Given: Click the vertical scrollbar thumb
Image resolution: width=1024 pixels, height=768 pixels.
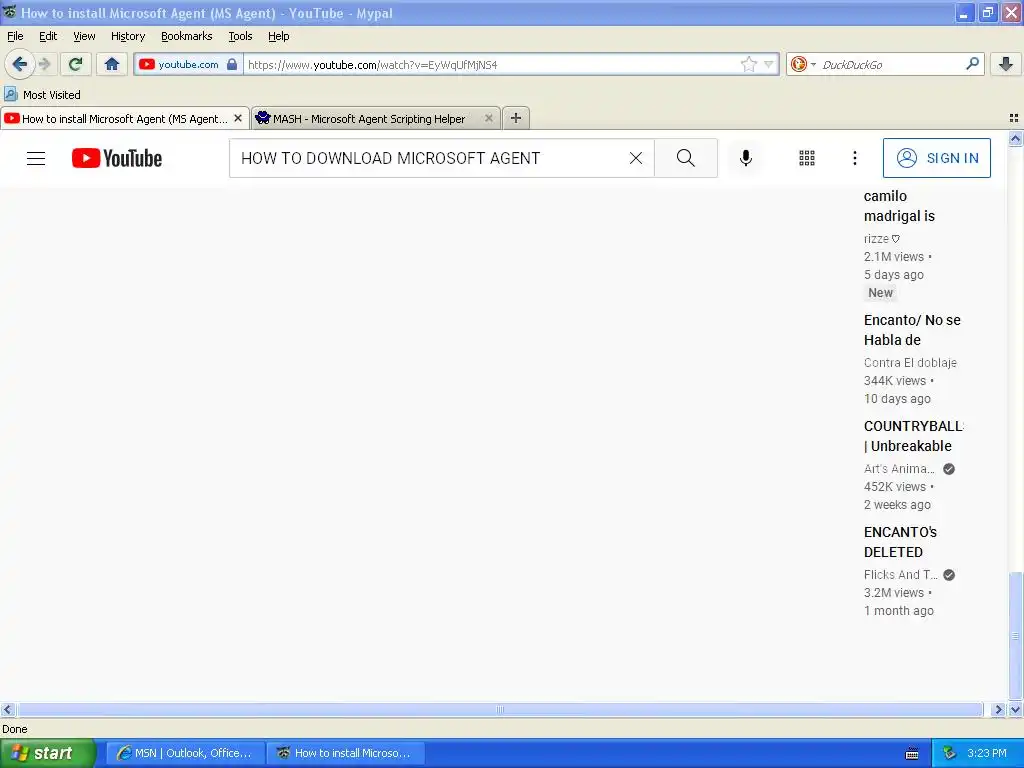Looking at the screenshot, I should coord(1016,635).
